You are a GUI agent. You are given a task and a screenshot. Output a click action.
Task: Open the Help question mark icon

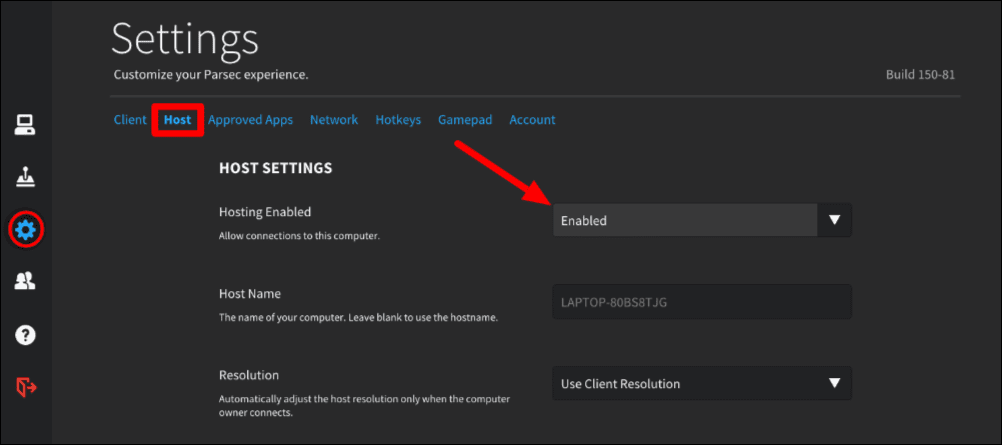pos(25,334)
